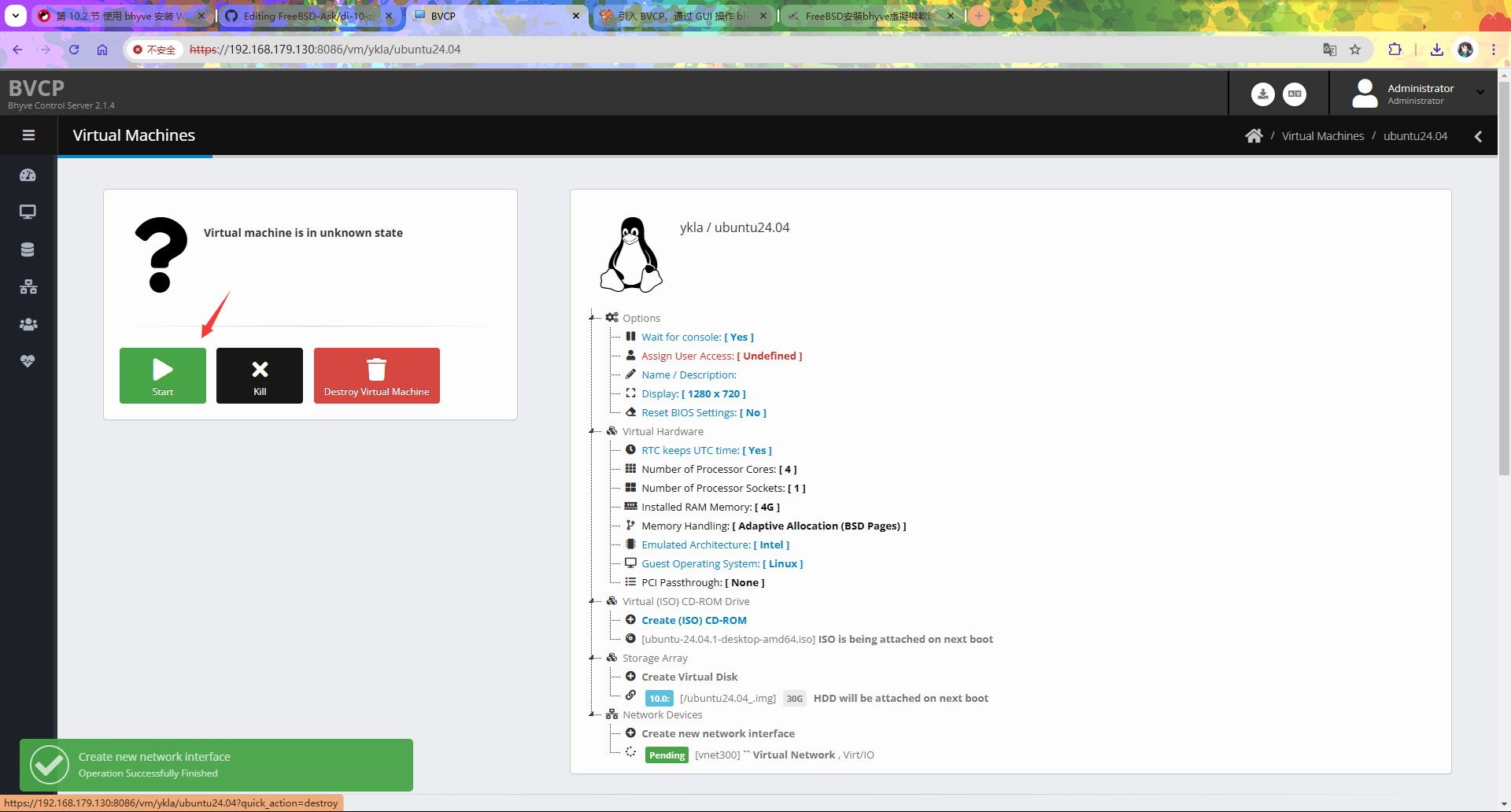Screen dimensions: 1511x812
Task: Click the Tux penguin VM icon
Action: (631, 255)
